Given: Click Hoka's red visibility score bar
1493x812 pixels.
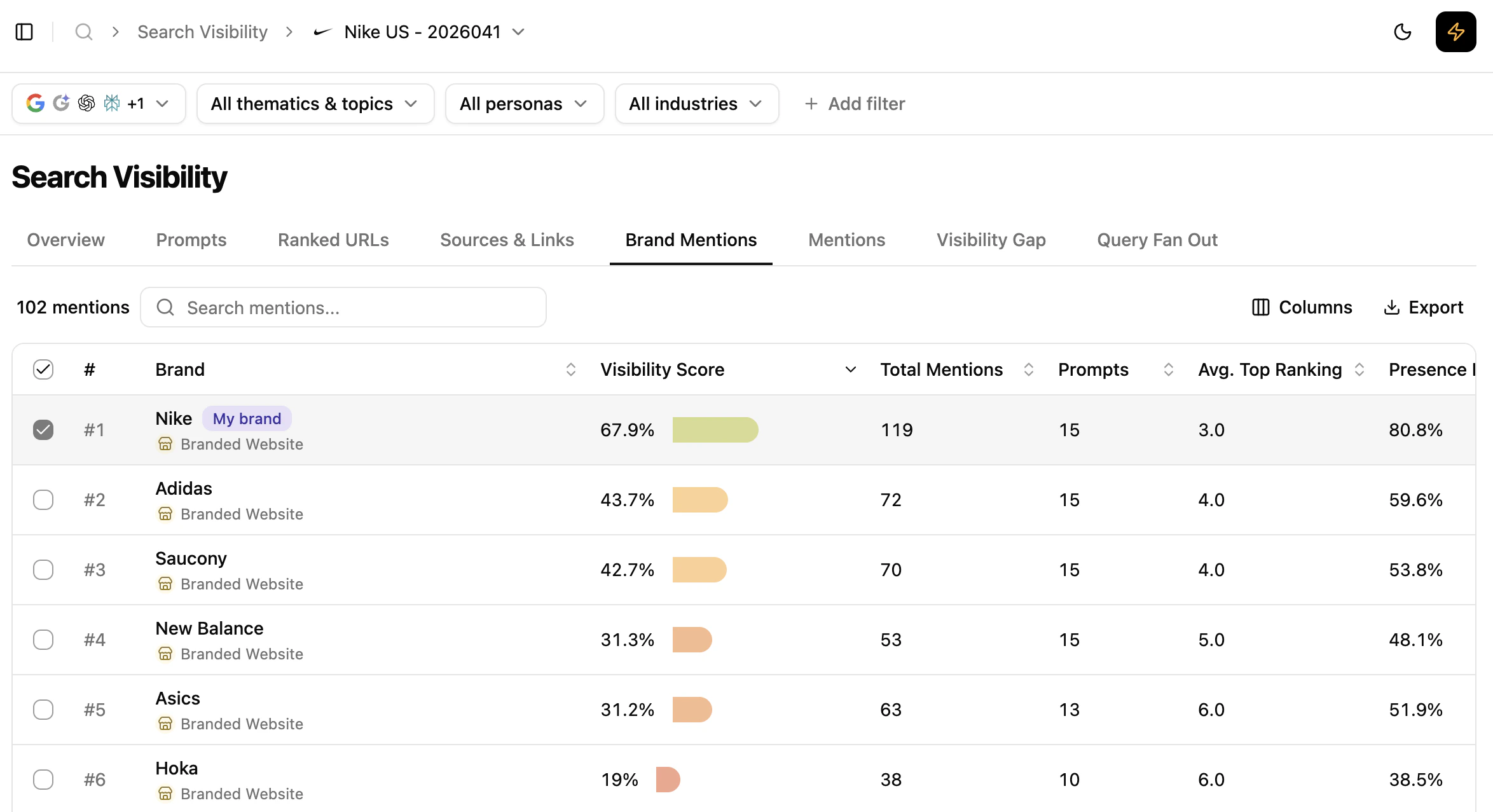Looking at the screenshot, I should coord(668,780).
